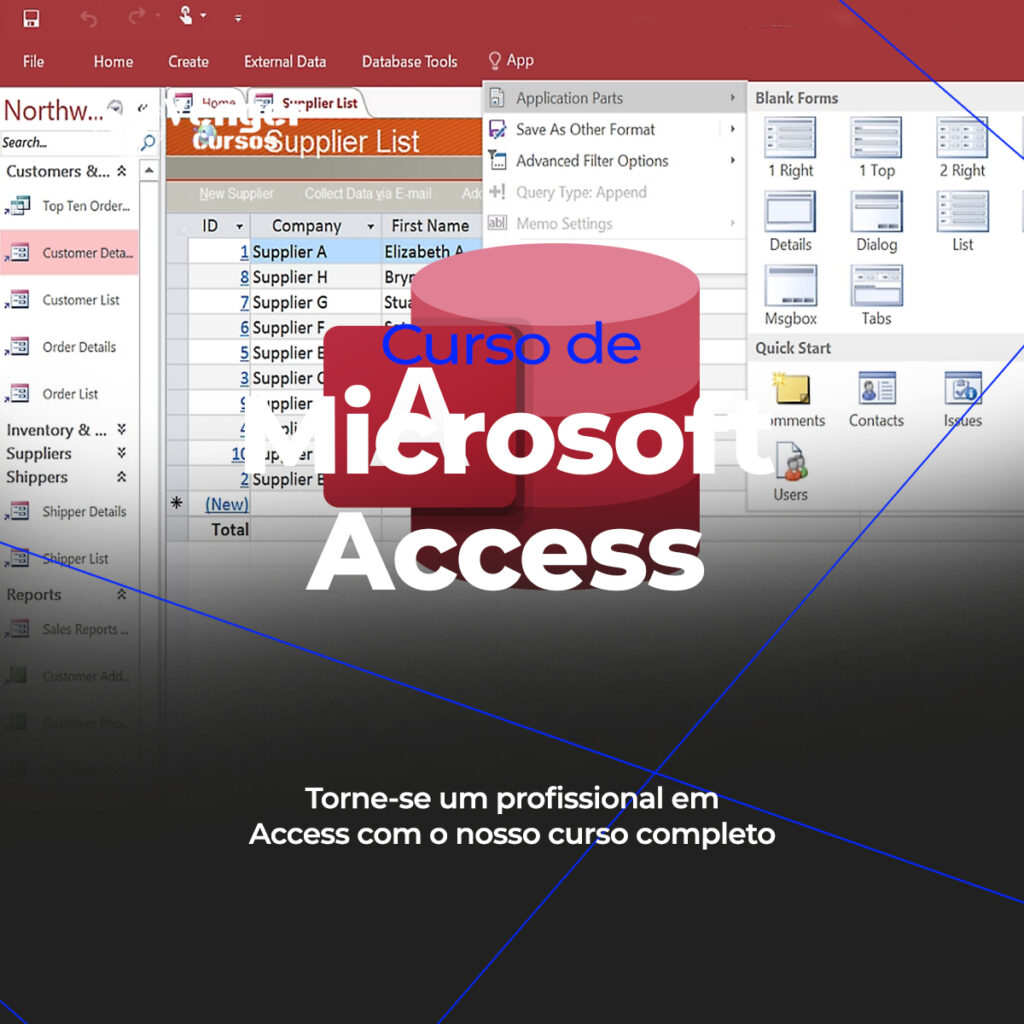Screen dimensions: 1024x1024
Task: Open the Home ribbon tab
Action: click(x=113, y=61)
